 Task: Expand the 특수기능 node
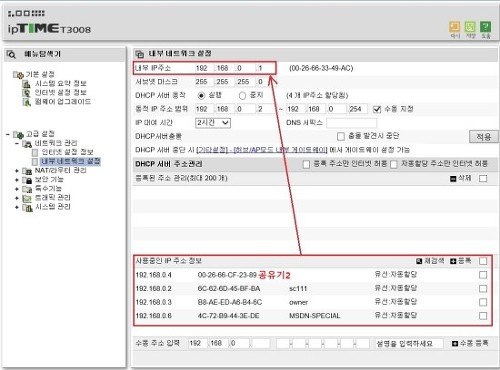[x=17, y=189]
